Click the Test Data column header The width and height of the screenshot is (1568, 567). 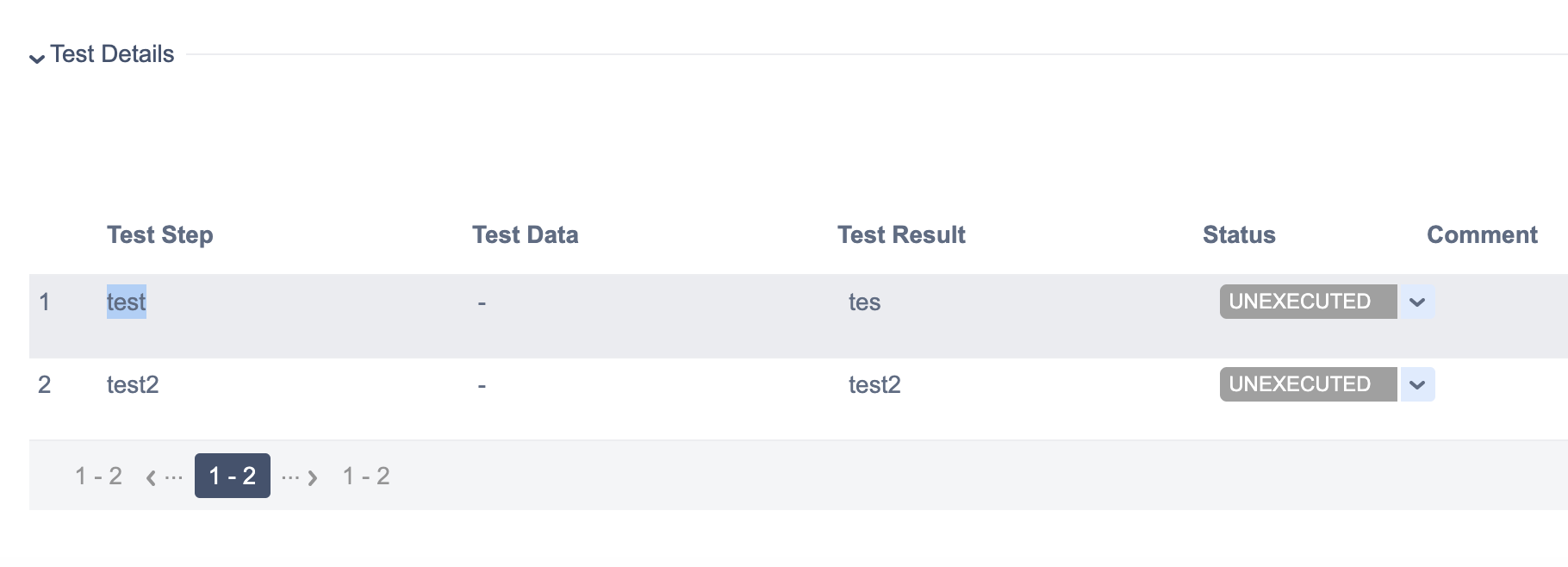coord(526,234)
